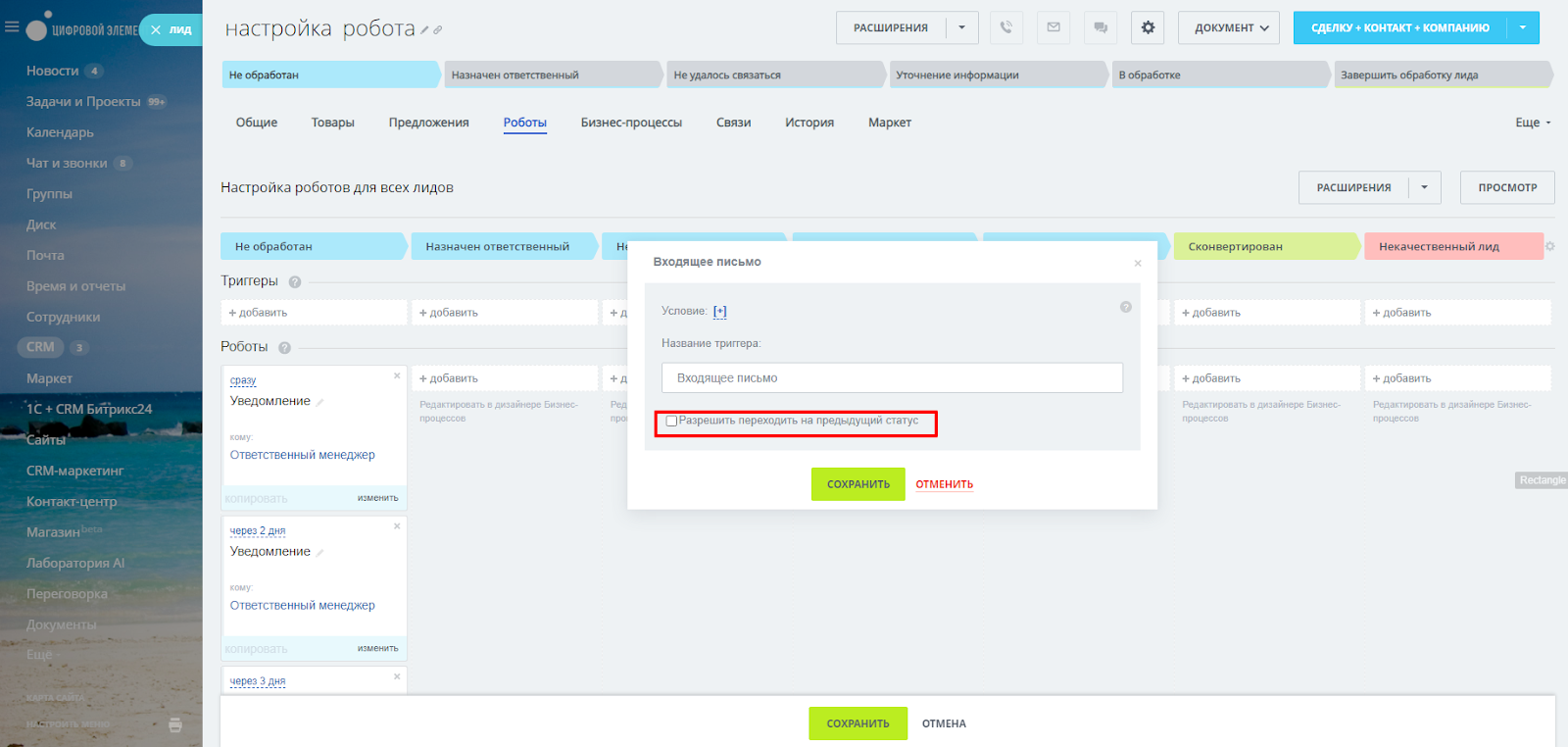
Task: Open the История tab
Action: (x=808, y=123)
